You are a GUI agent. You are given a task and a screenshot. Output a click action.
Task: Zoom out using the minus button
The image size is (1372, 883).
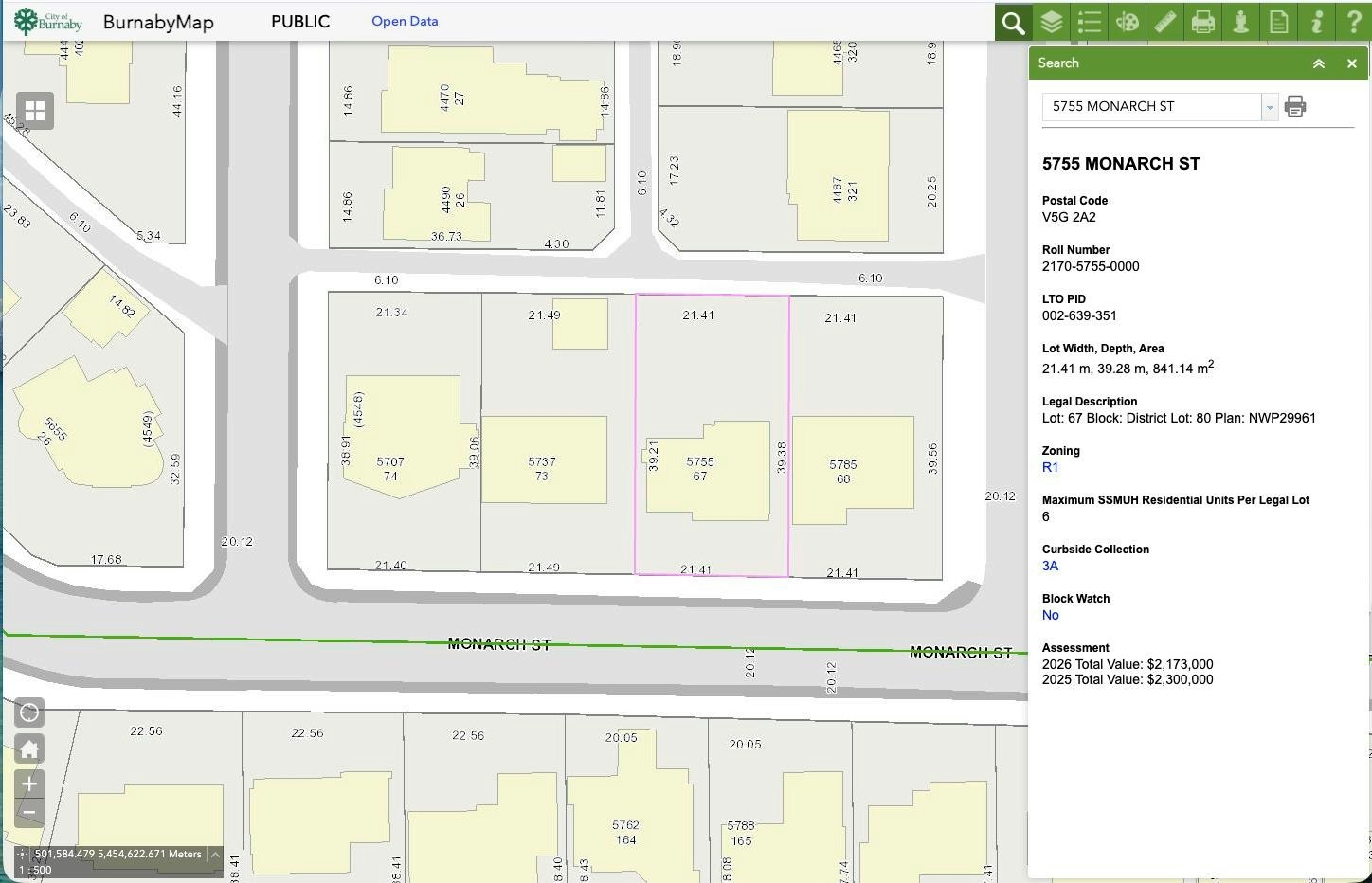click(x=29, y=813)
